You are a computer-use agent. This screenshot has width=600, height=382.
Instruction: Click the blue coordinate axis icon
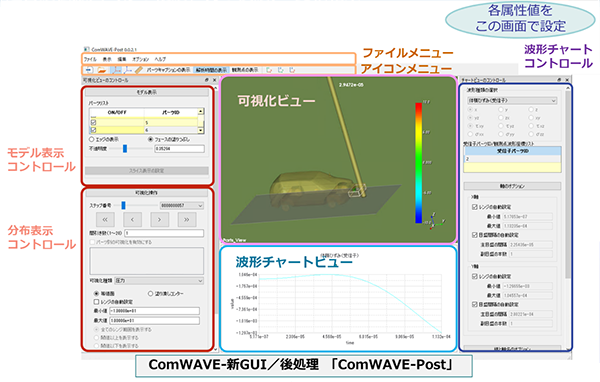click(x=128, y=70)
